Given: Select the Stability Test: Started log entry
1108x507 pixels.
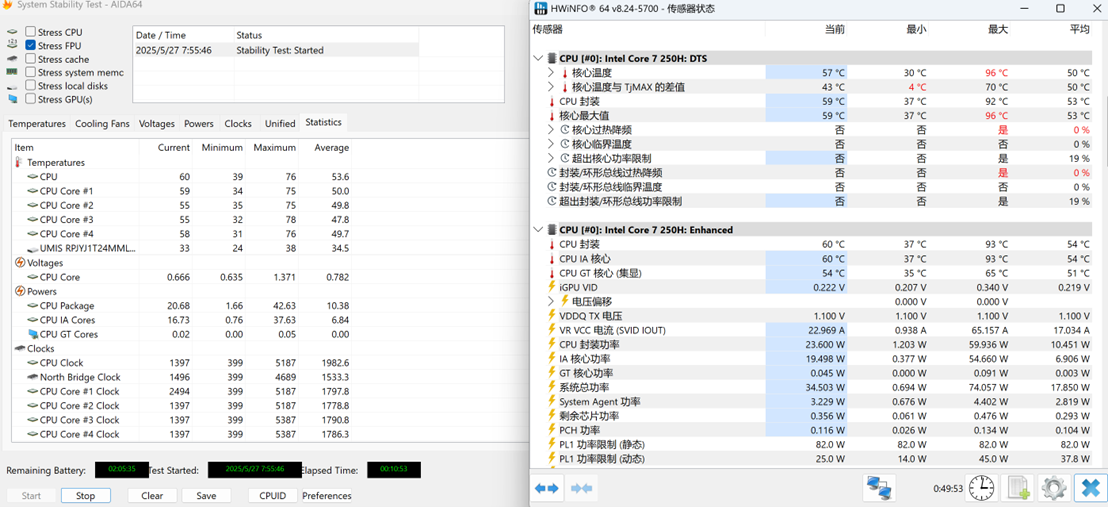Looking at the screenshot, I should [x=276, y=50].
